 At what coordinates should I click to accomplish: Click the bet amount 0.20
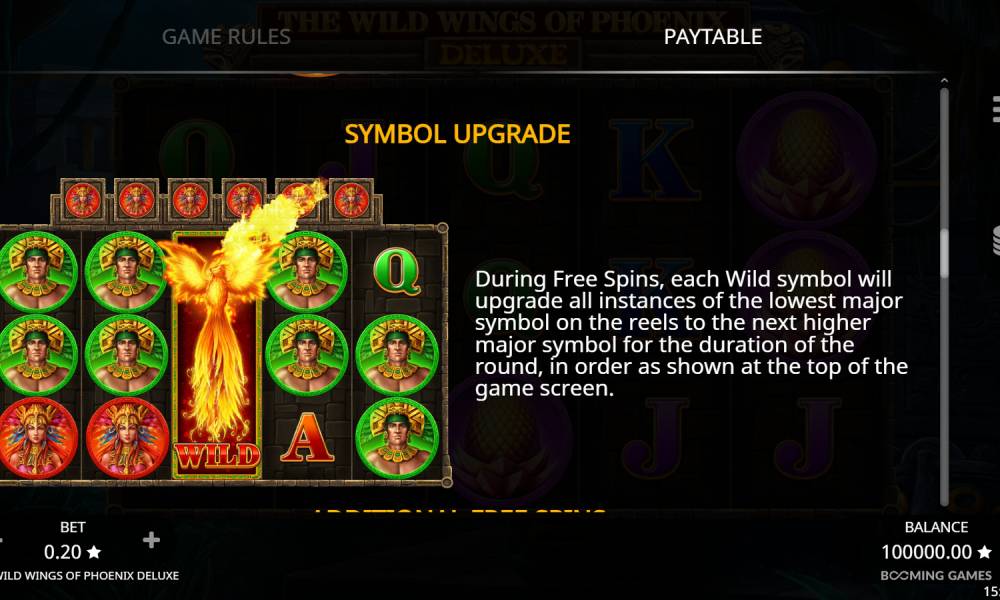(x=62, y=552)
